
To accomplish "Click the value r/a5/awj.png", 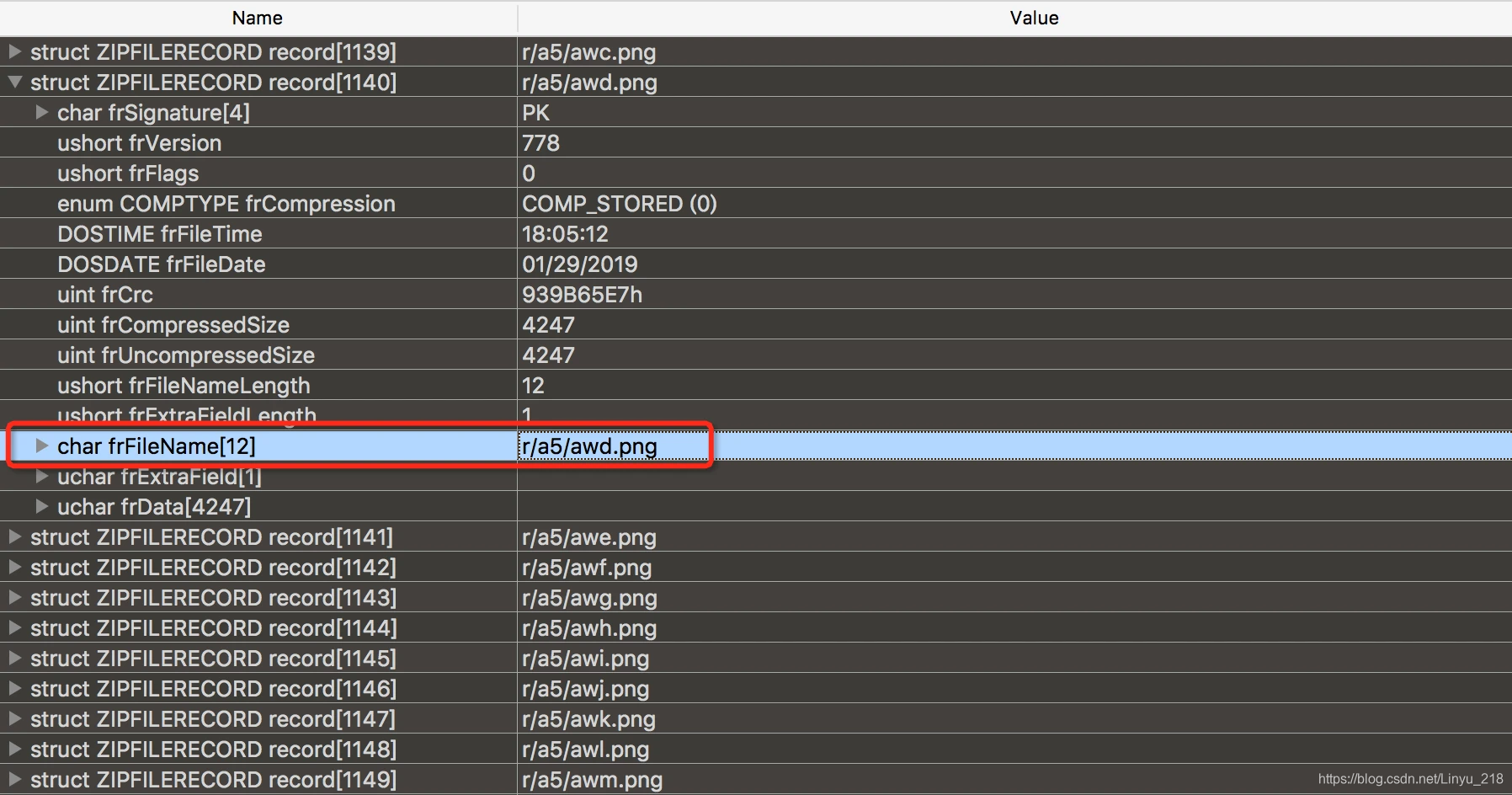I will click(x=585, y=689).
